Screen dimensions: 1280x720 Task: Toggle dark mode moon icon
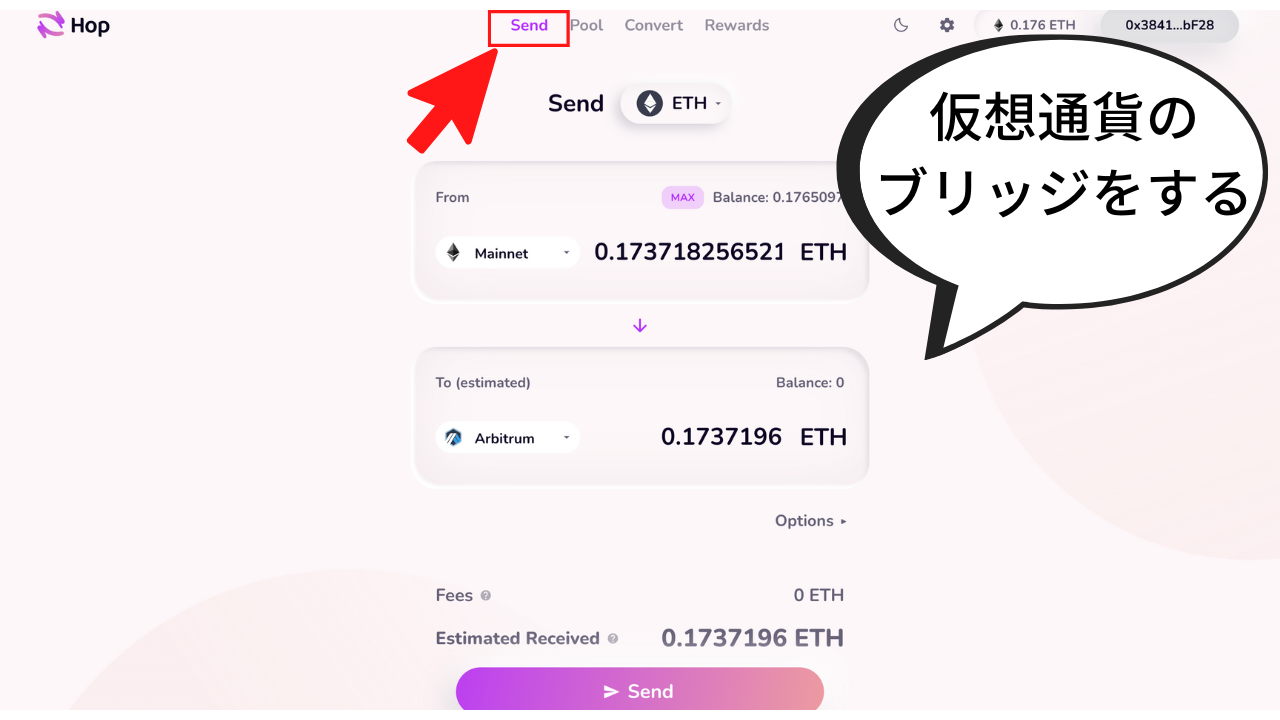(x=901, y=25)
